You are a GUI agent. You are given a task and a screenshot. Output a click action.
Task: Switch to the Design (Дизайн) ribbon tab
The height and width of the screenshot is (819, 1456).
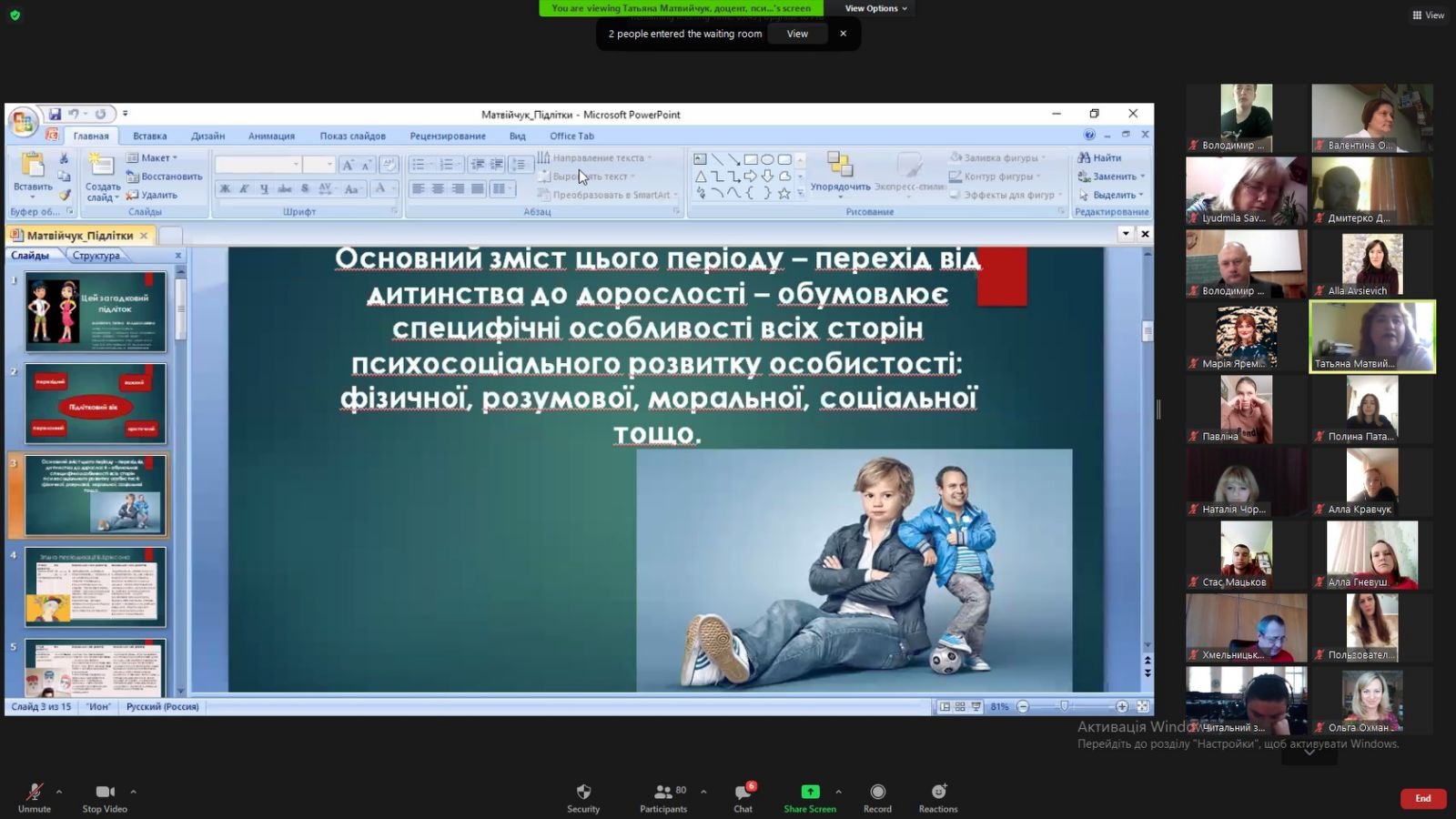click(207, 136)
